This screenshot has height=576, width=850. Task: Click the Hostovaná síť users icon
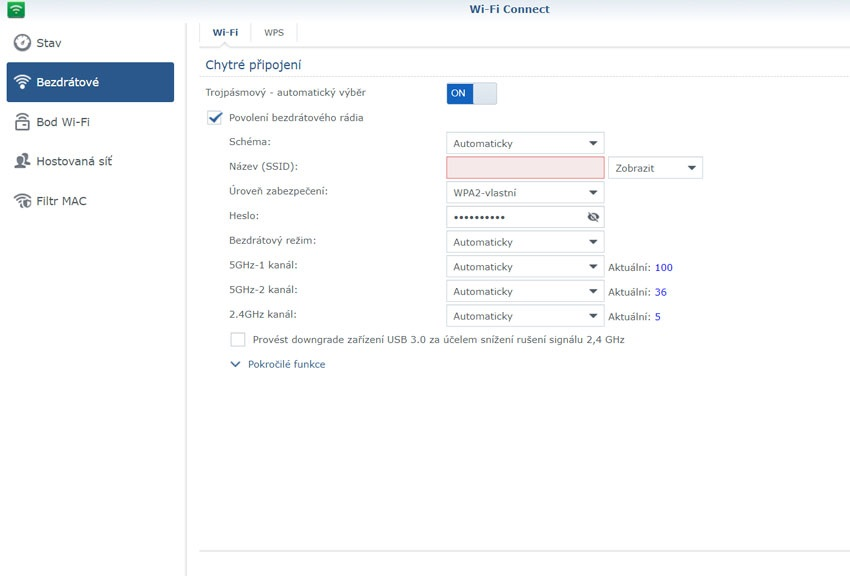(22, 161)
